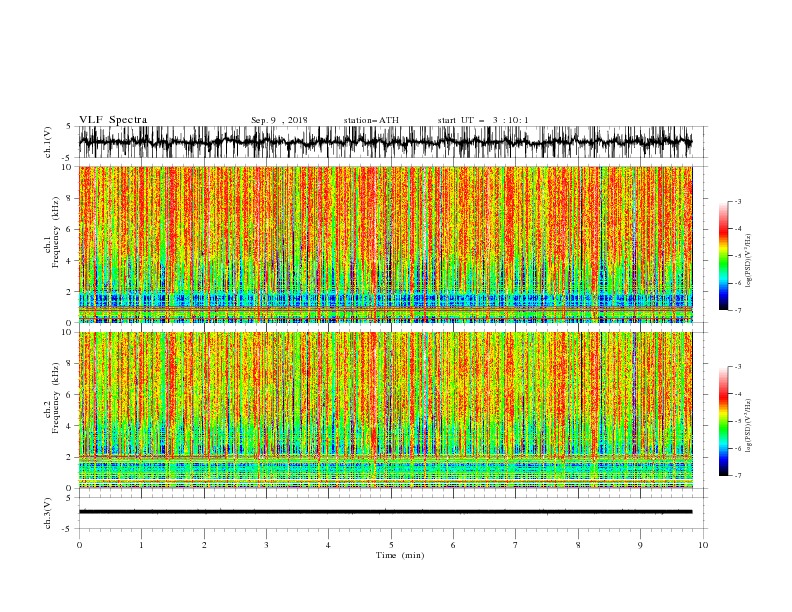The width and height of the screenshot is (792, 612).
Task: Click inside the ch.1 spectrogram panel
Action: click(x=385, y=244)
